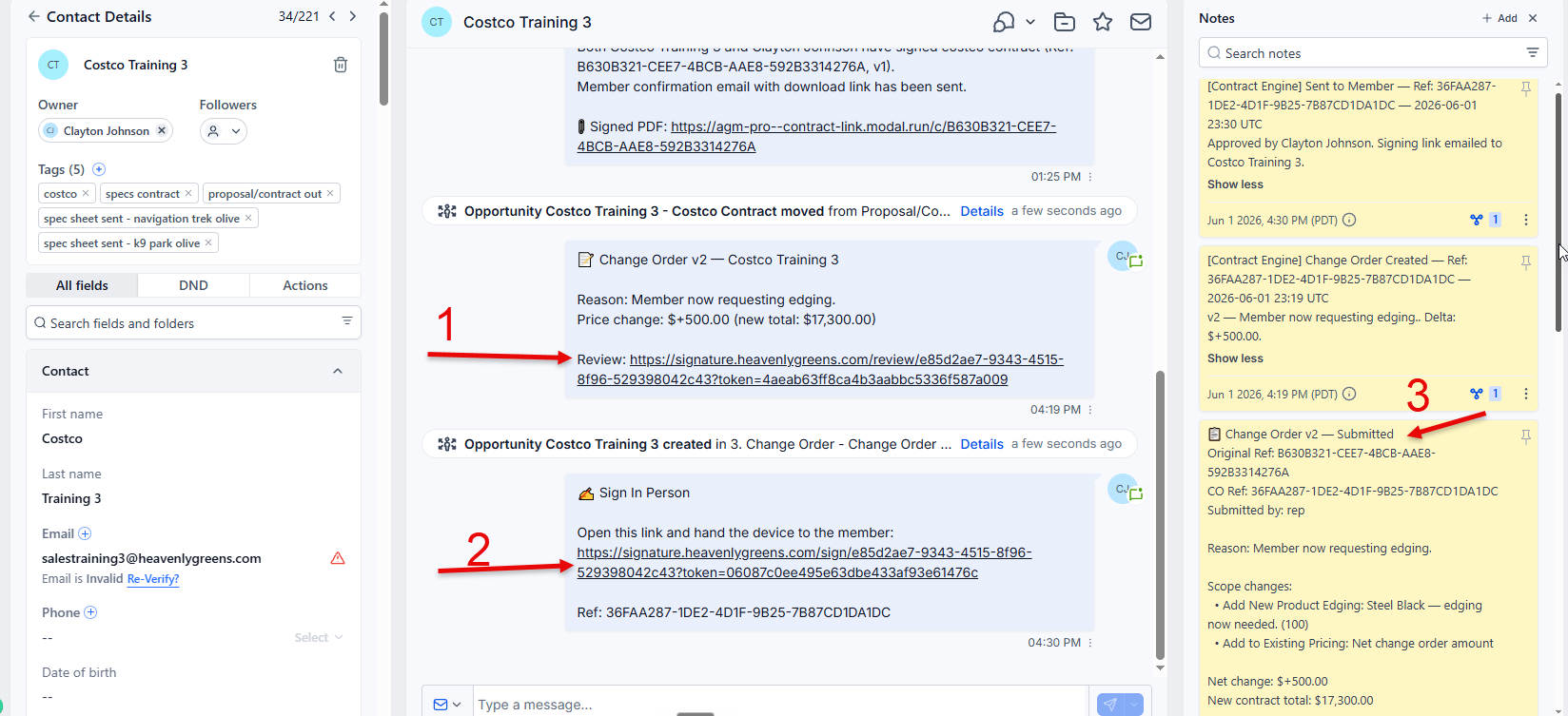Send the message with send button
Image resolution: width=1568 pixels, height=716 pixels.
point(1109,705)
